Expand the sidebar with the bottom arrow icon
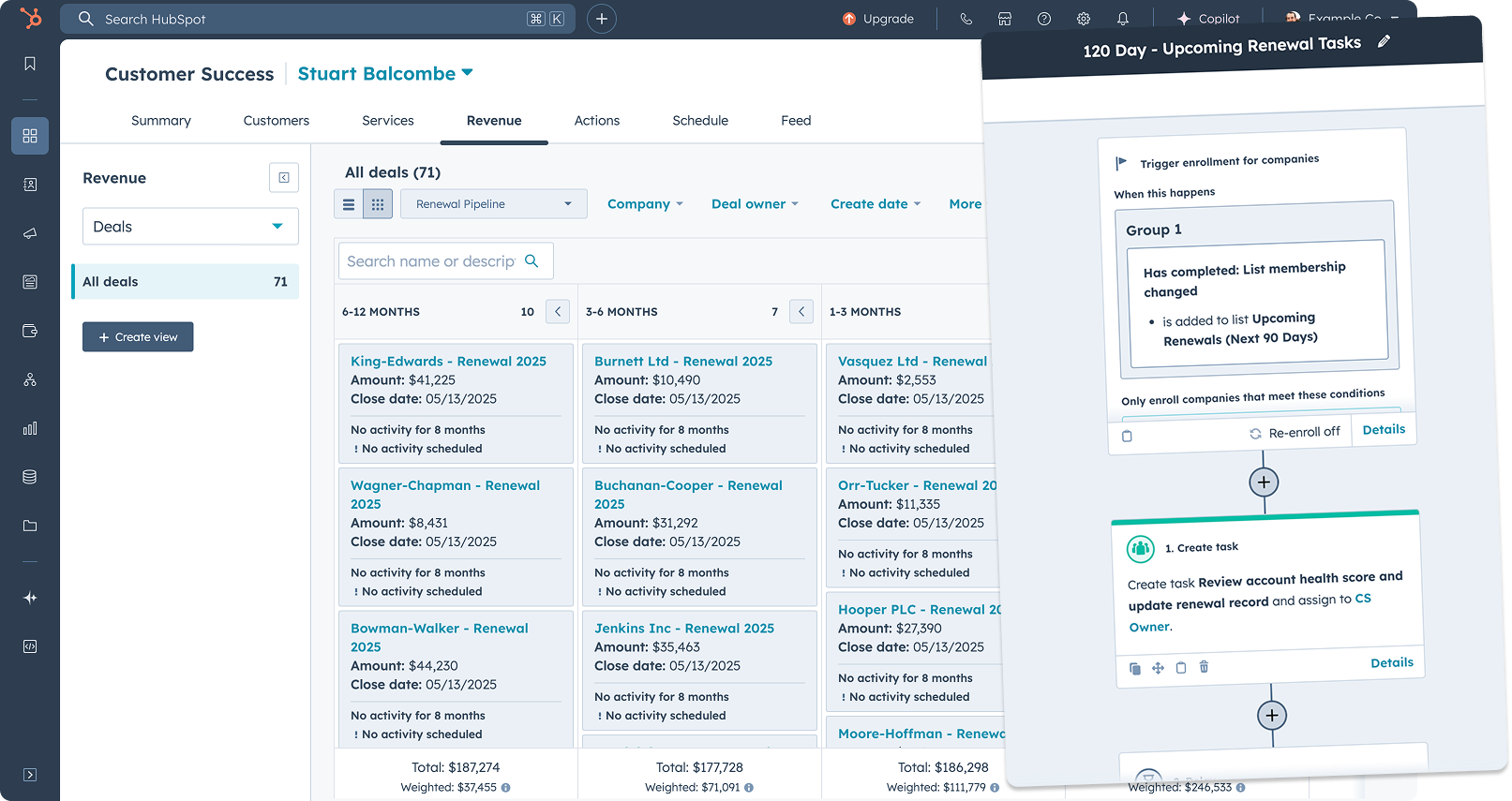Image resolution: width=1512 pixels, height=801 pixels. [x=30, y=775]
